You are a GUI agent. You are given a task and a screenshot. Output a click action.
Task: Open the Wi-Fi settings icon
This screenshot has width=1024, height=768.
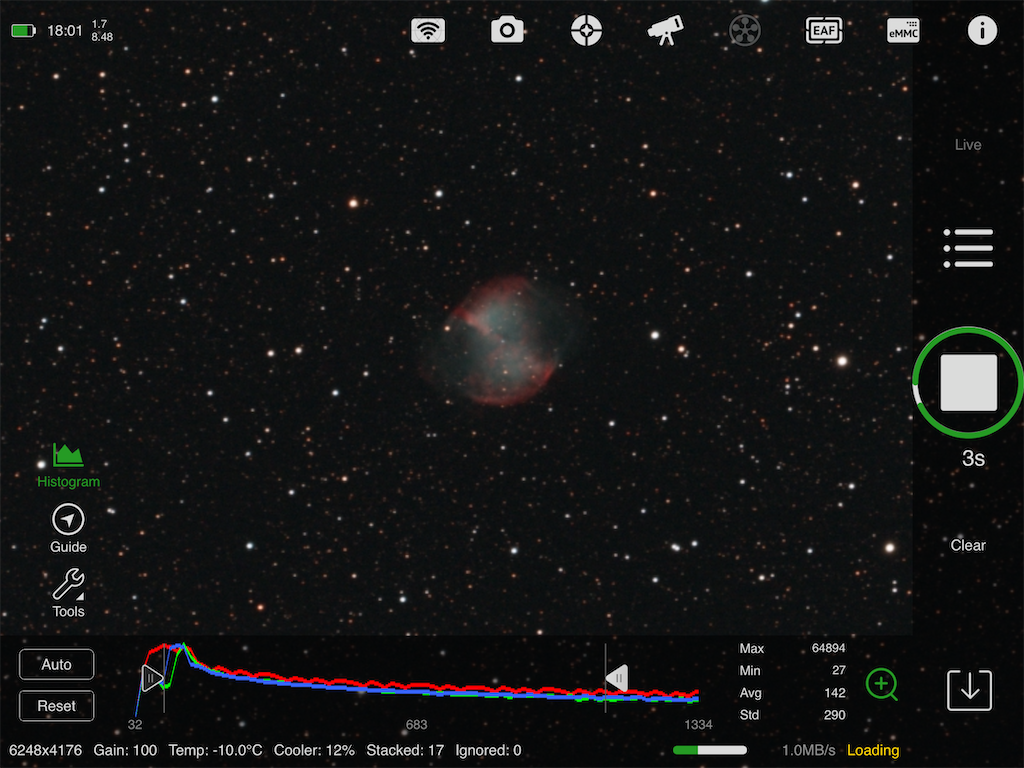pos(428,31)
